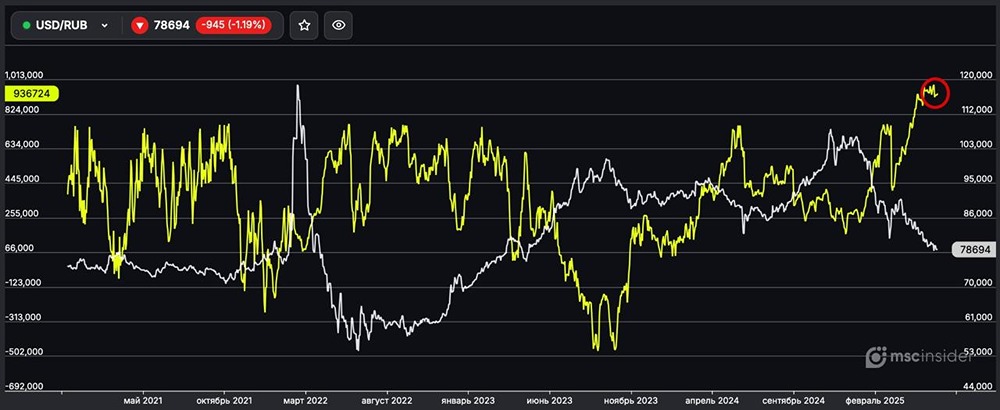The width and height of the screenshot is (1000, 410).
Task: Click the 255,000 left axis tick
Action: [22, 214]
